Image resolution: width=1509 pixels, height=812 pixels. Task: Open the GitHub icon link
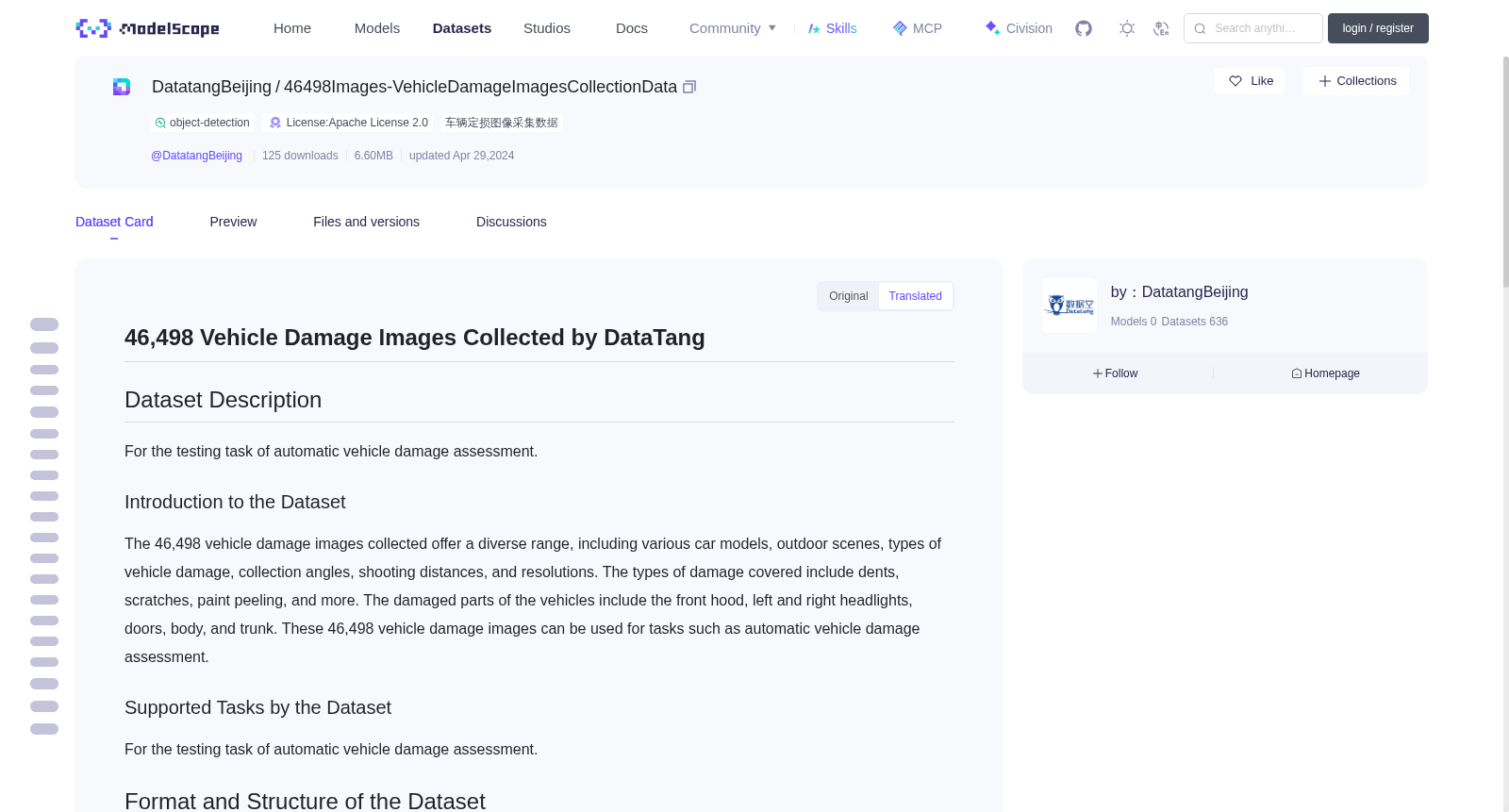[1084, 28]
